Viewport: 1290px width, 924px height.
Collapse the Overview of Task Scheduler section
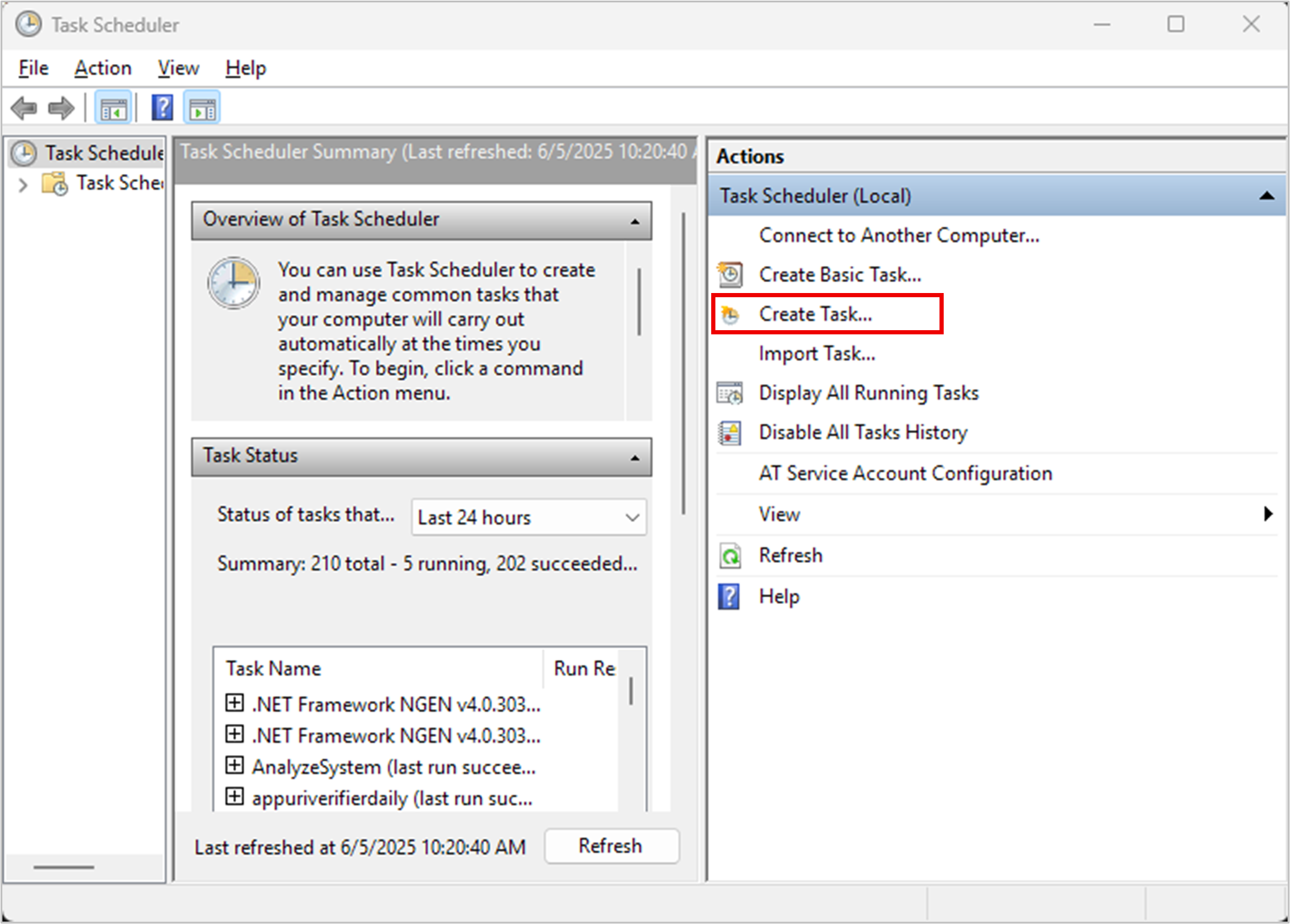635,221
